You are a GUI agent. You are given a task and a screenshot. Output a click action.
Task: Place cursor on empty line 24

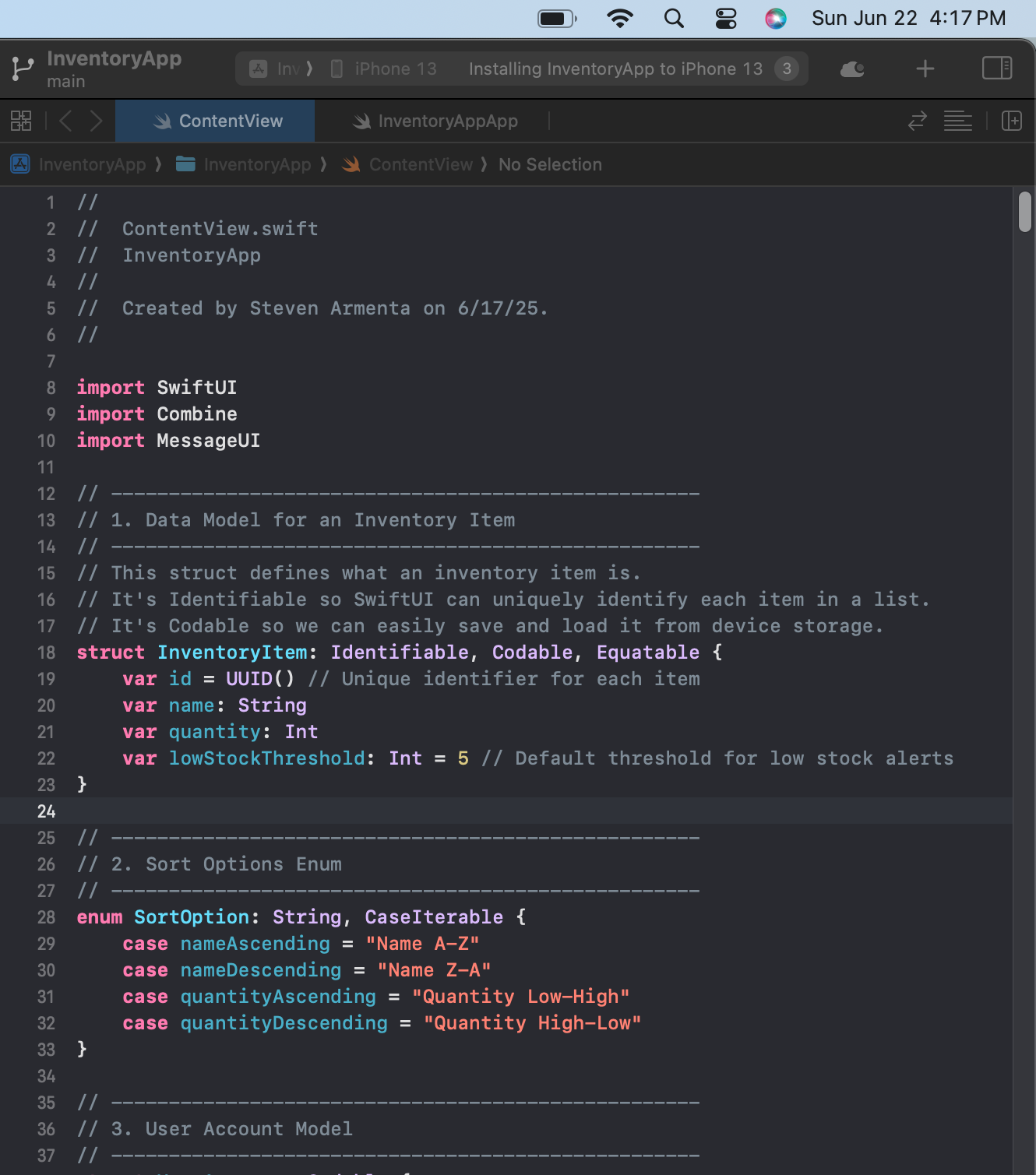pos(467,811)
